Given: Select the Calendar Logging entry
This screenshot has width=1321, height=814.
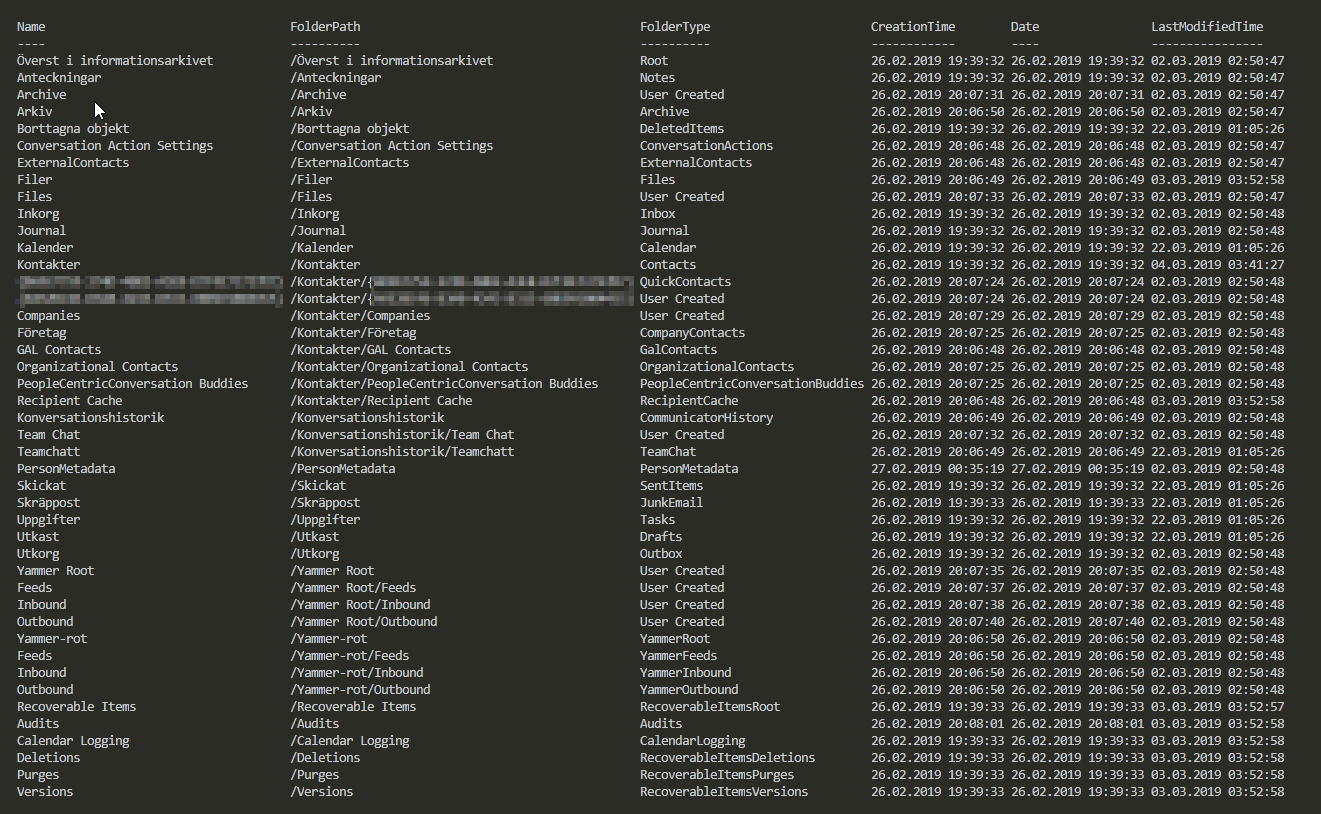Looking at the screenshot, I should pyautogui.click(x=71, y=740).
